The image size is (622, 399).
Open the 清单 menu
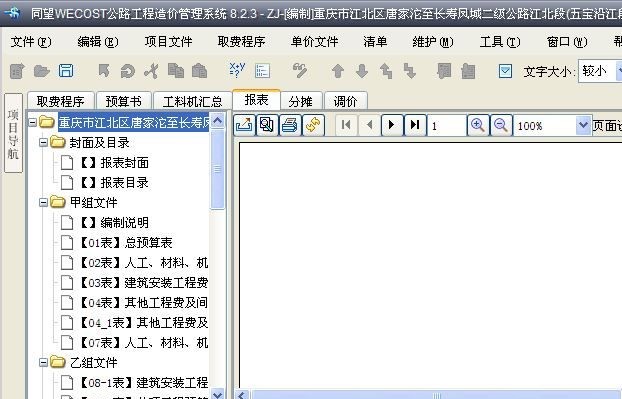point(375,42)
